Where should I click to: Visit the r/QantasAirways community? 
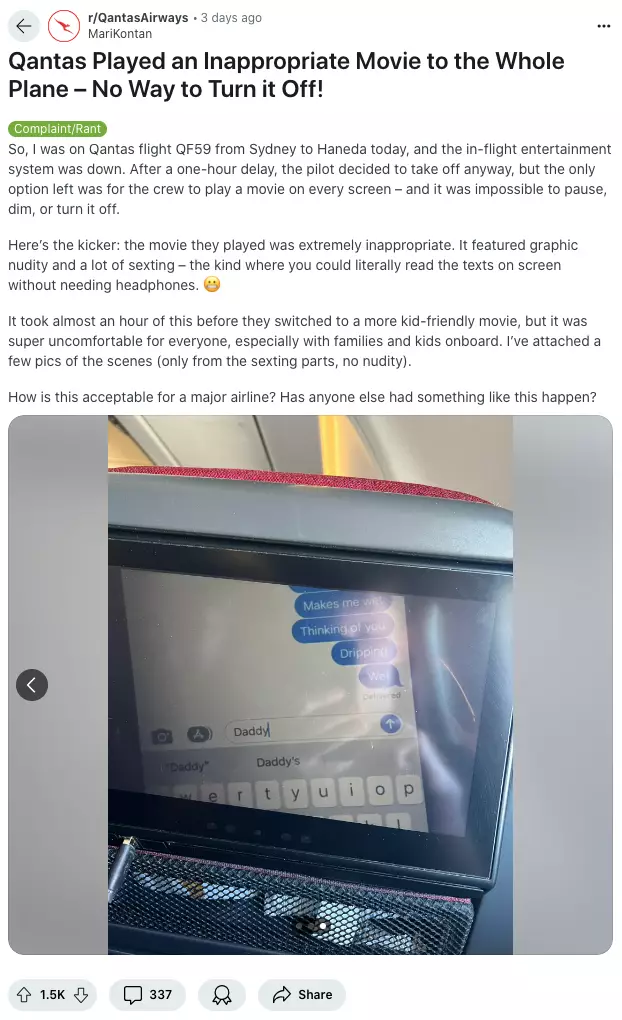(138, 18)
